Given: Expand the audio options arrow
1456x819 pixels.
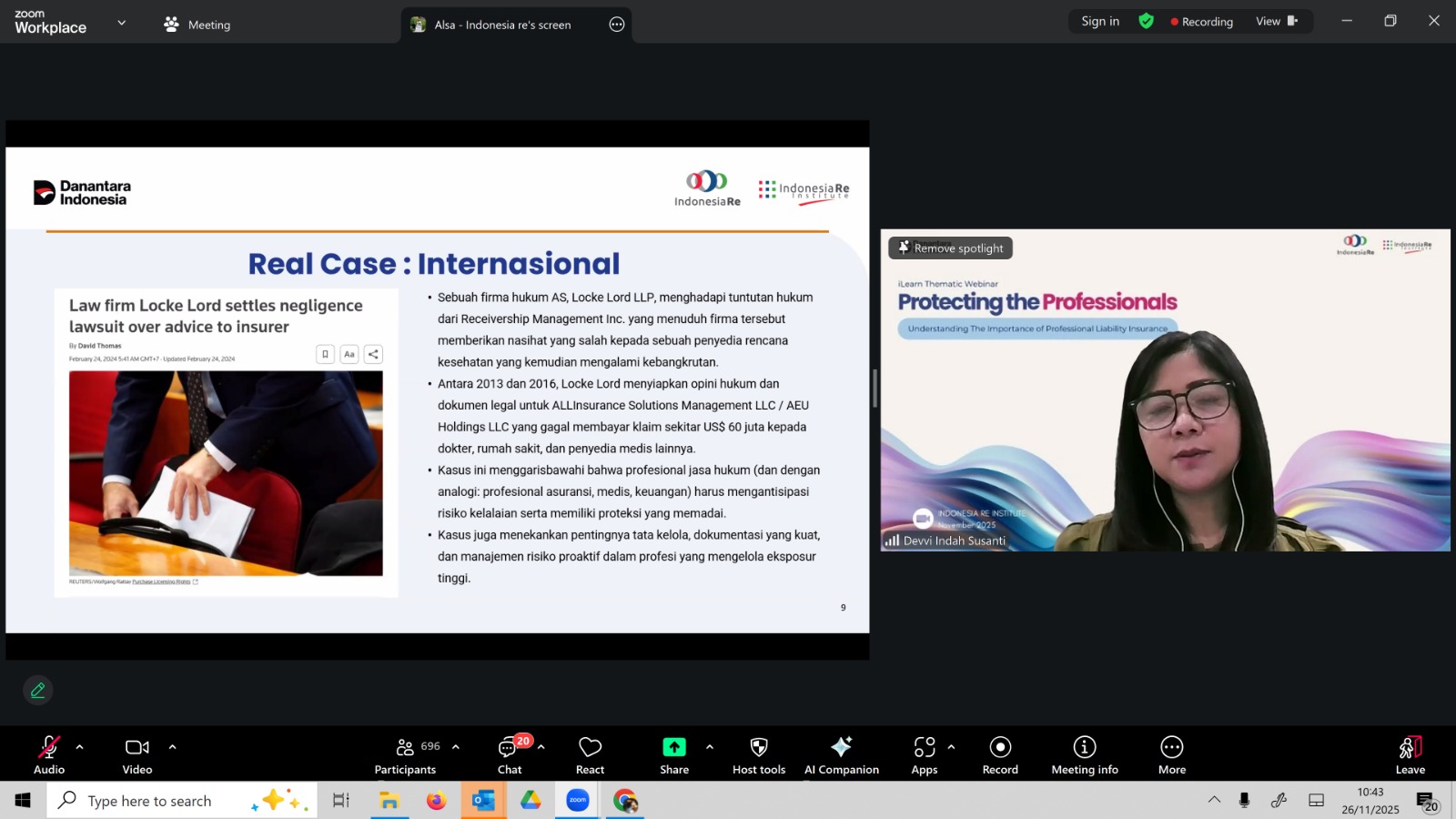Looking at the screenshot, I should coord(80,747).
